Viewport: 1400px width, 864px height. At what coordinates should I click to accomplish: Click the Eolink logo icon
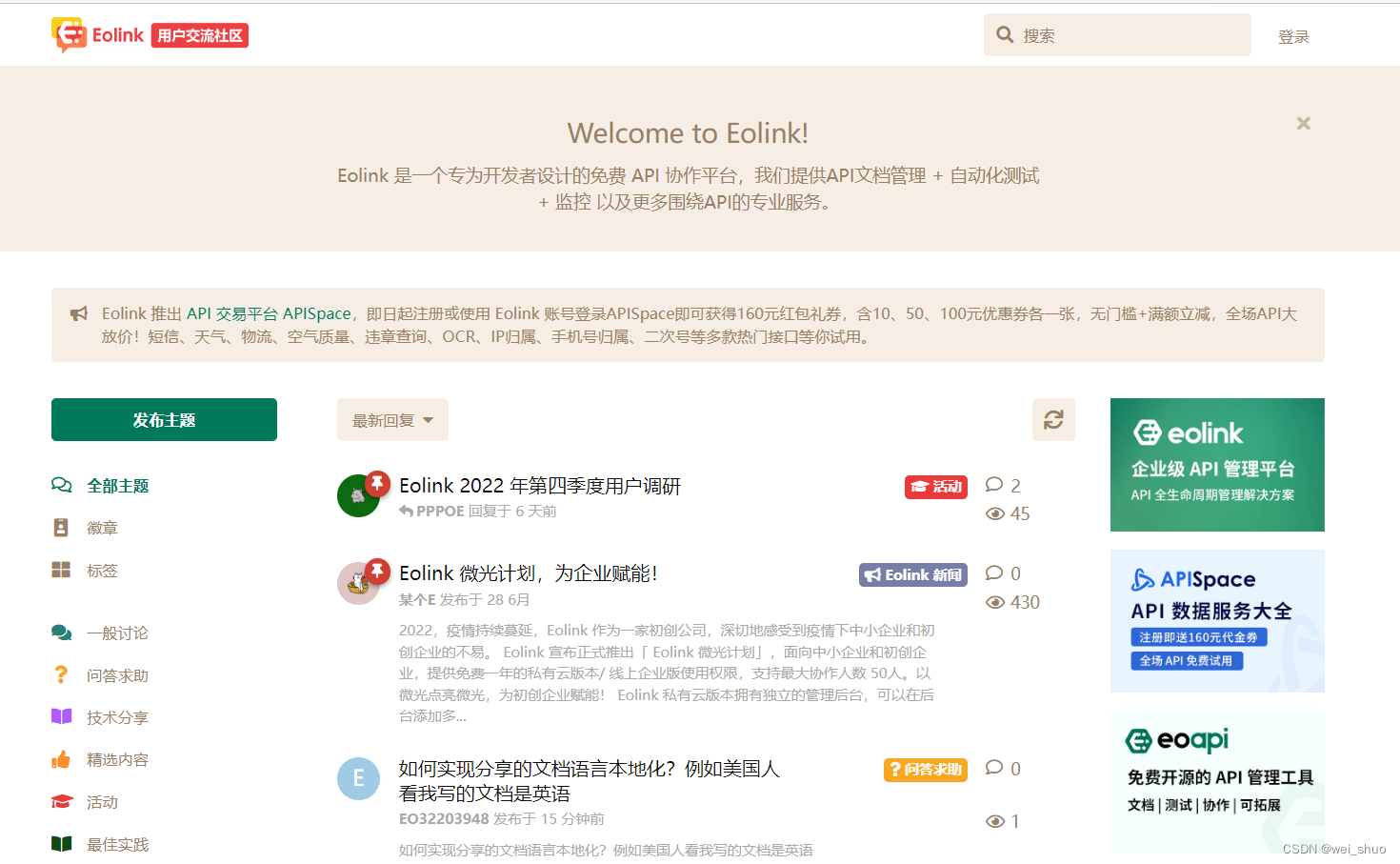pyautogui.click(x=69, y=35)
